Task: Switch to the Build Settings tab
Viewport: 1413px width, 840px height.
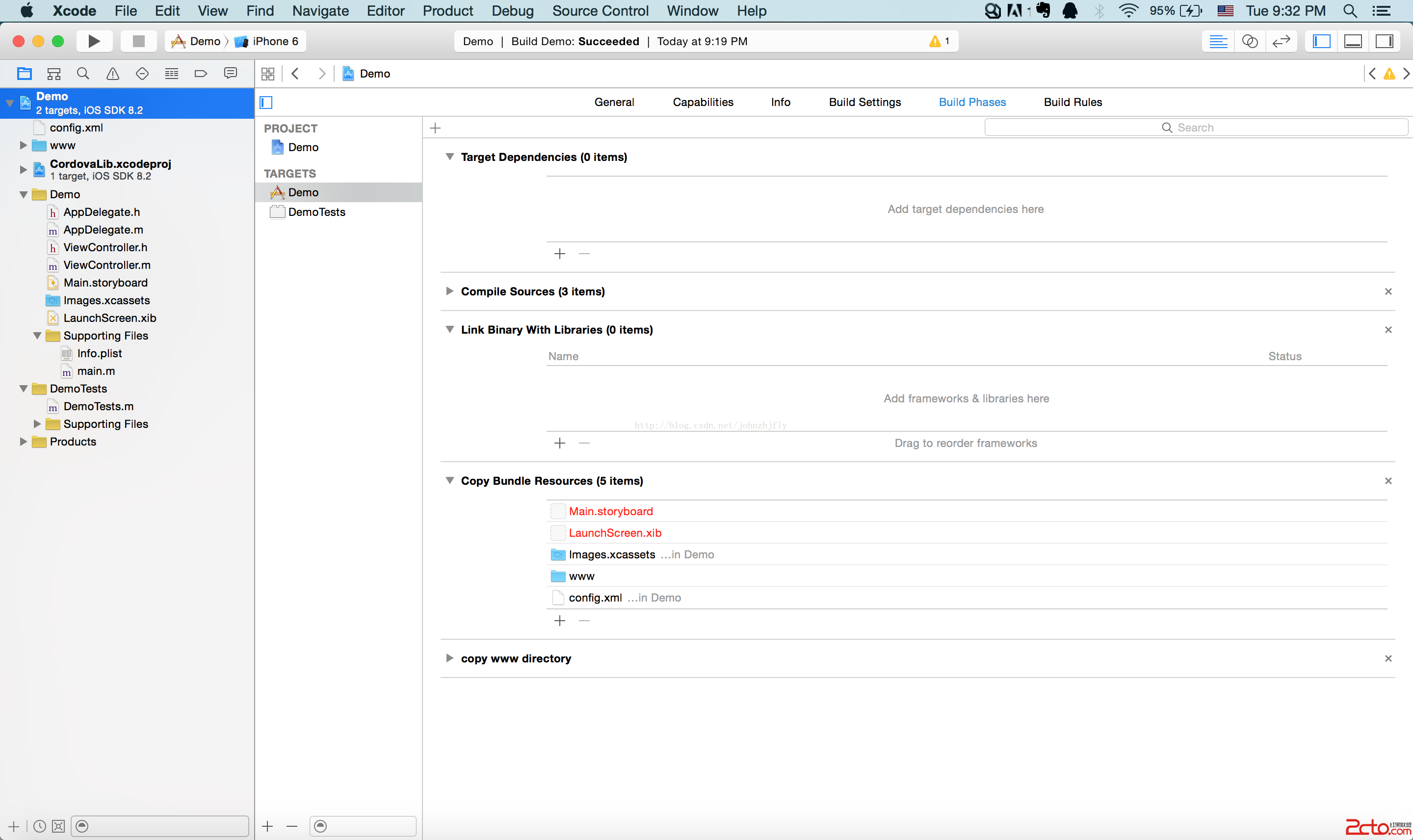Action: [x=864, y=102]
